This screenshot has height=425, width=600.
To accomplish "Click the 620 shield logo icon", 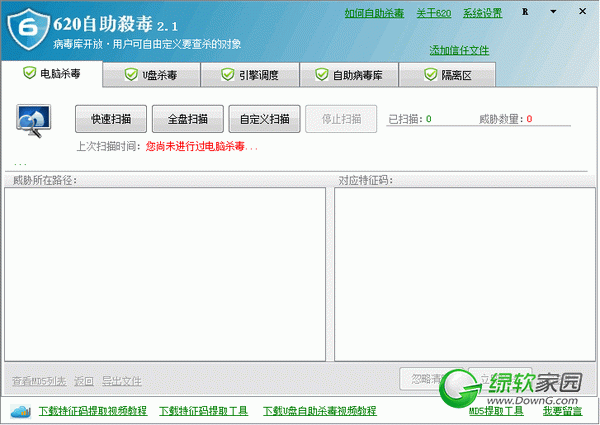I will click(x=29, y=29).
